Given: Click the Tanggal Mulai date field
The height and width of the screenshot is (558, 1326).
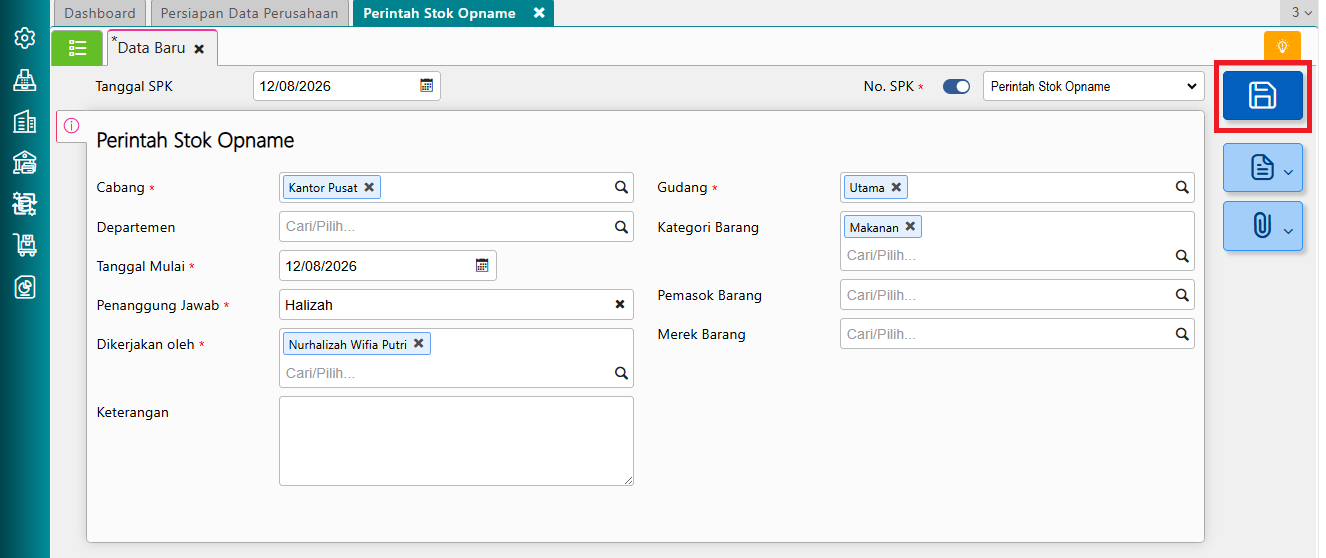Looking at the screenshot, I should click(388, 266).
